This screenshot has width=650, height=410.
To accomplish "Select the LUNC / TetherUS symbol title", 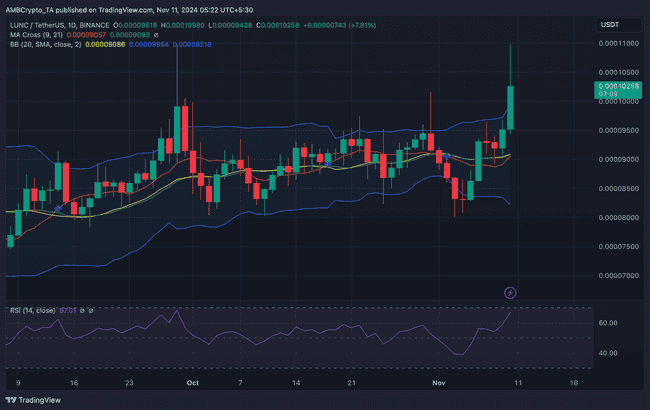I will point(37,25).
